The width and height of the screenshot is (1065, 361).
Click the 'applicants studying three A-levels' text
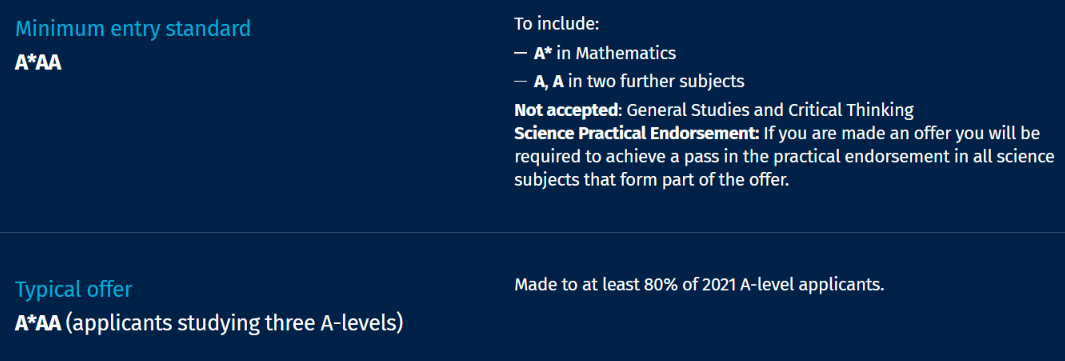(235, 324)
